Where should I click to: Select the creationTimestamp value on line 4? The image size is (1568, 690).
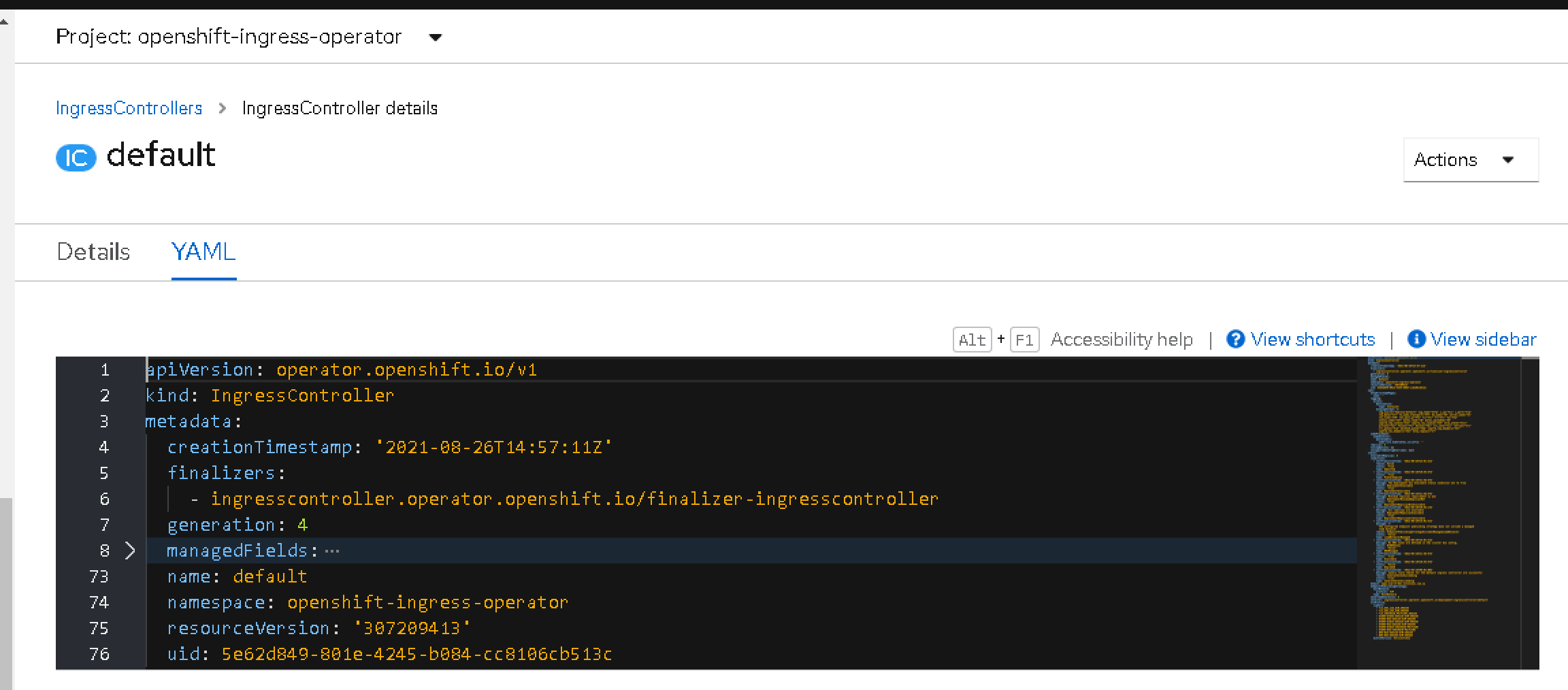[x=495, y=446]
